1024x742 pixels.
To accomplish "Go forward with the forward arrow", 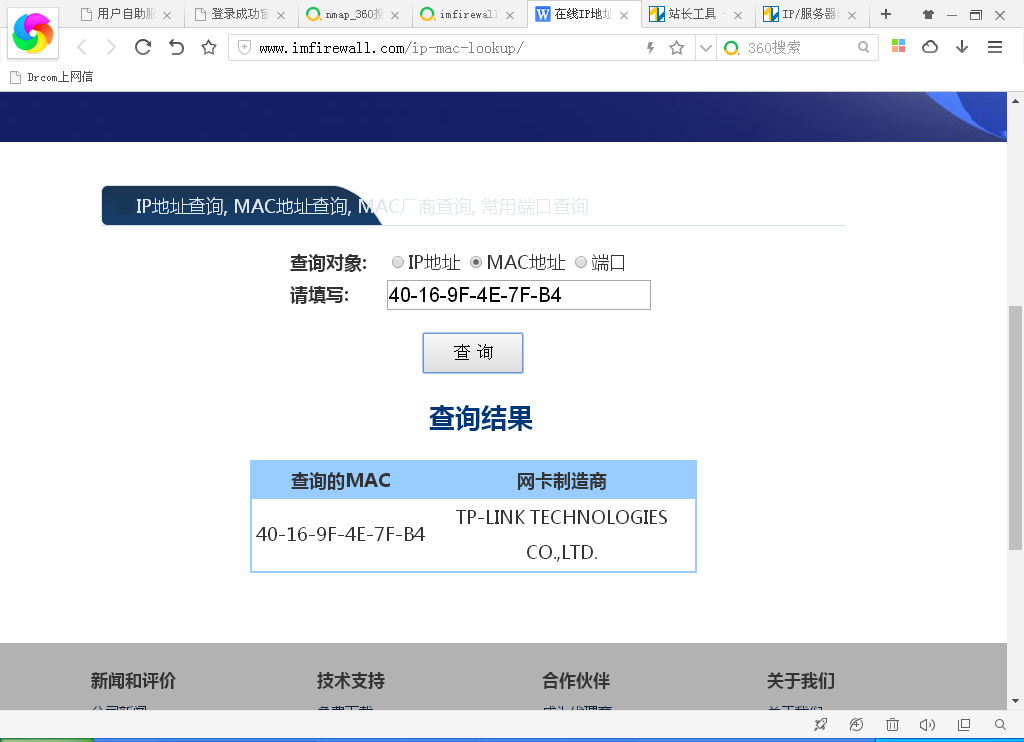I will tap(112, 47).
